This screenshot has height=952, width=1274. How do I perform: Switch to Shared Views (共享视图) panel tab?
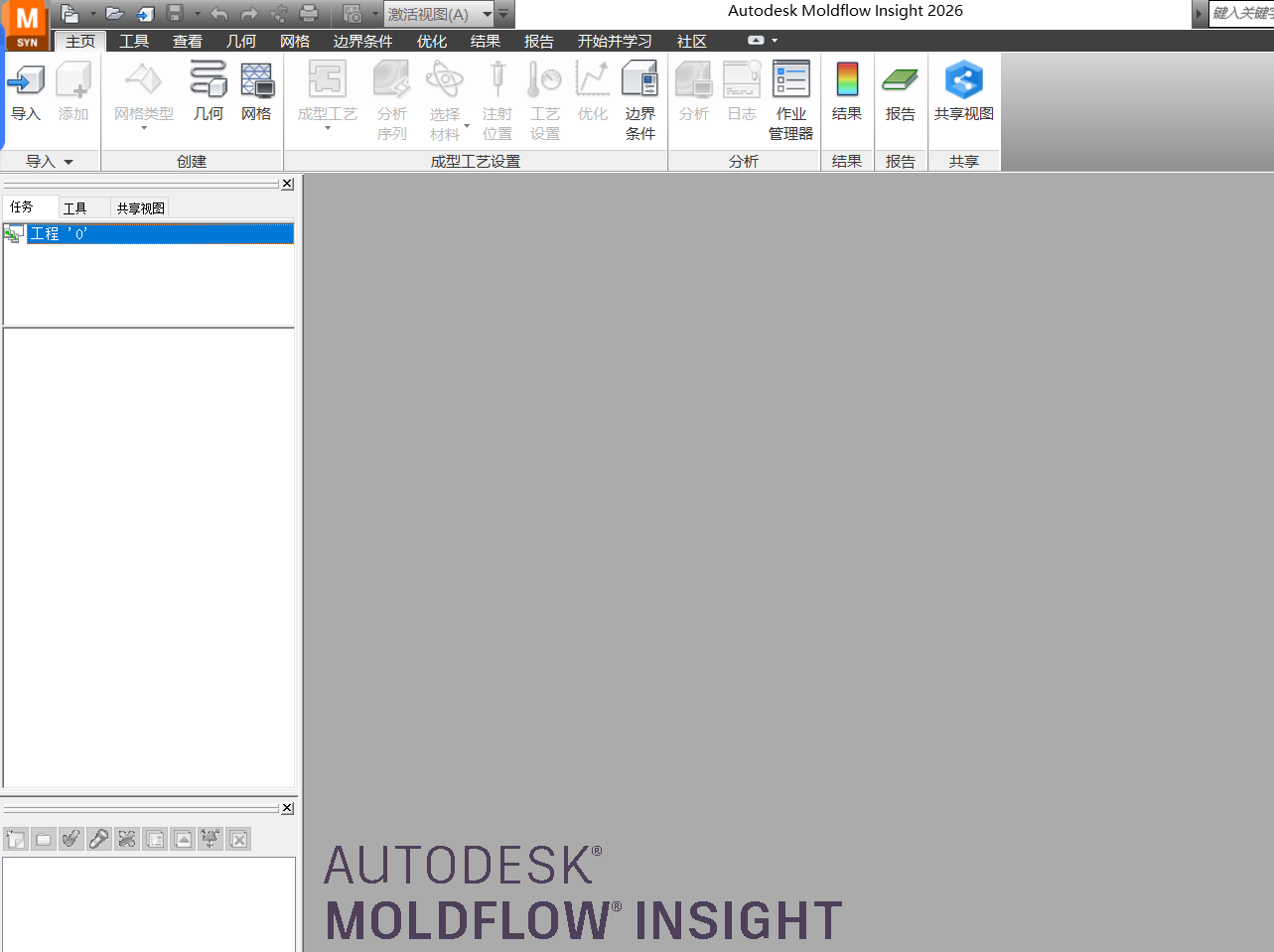140,207
